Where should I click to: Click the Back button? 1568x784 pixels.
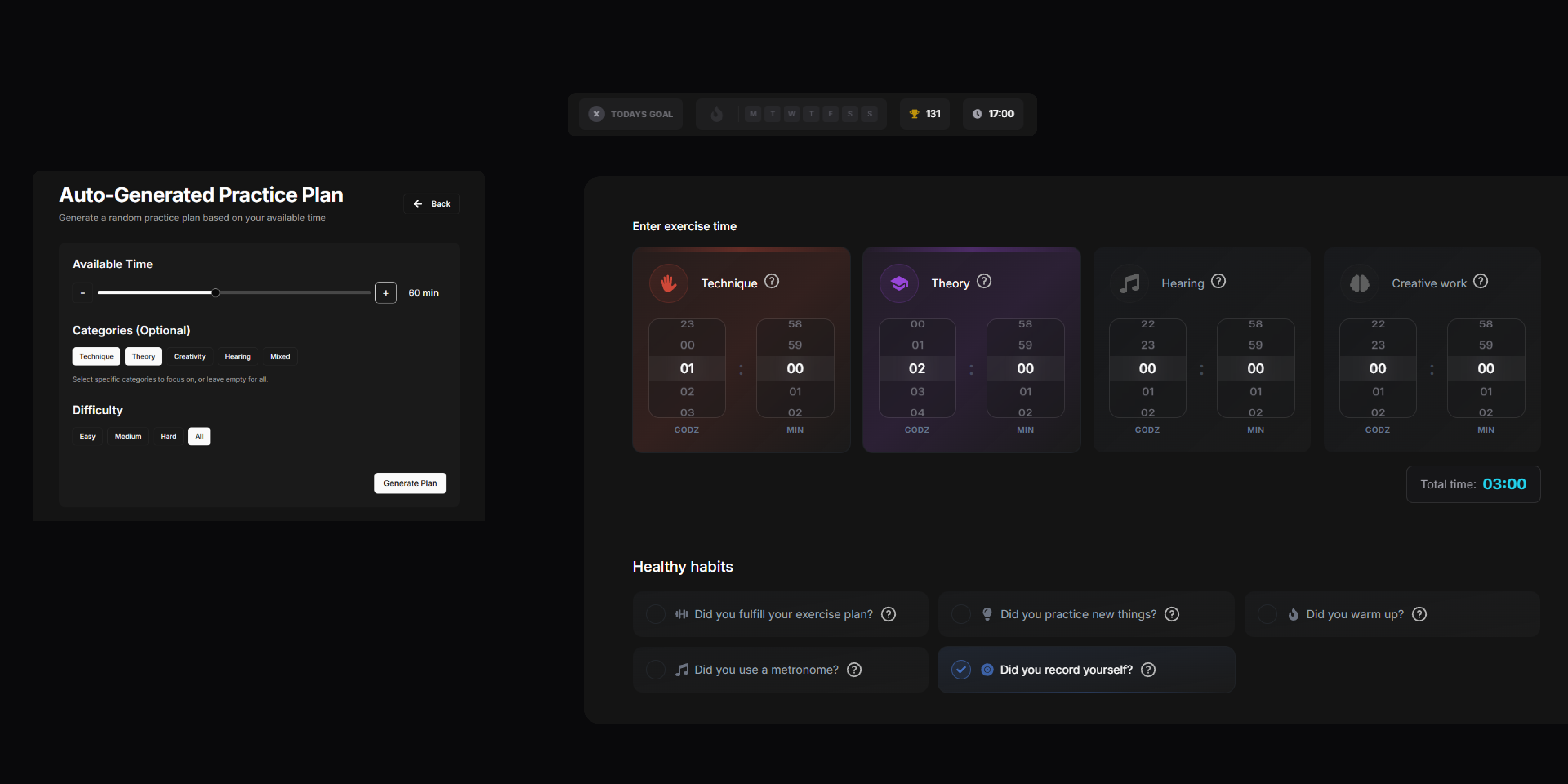pyautogui.click(x=431, y=203)
